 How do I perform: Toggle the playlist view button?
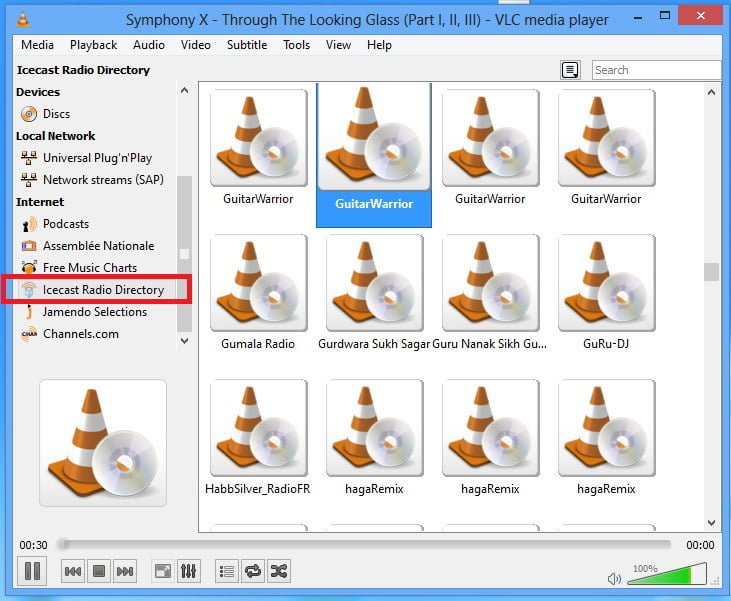point(227,571)
